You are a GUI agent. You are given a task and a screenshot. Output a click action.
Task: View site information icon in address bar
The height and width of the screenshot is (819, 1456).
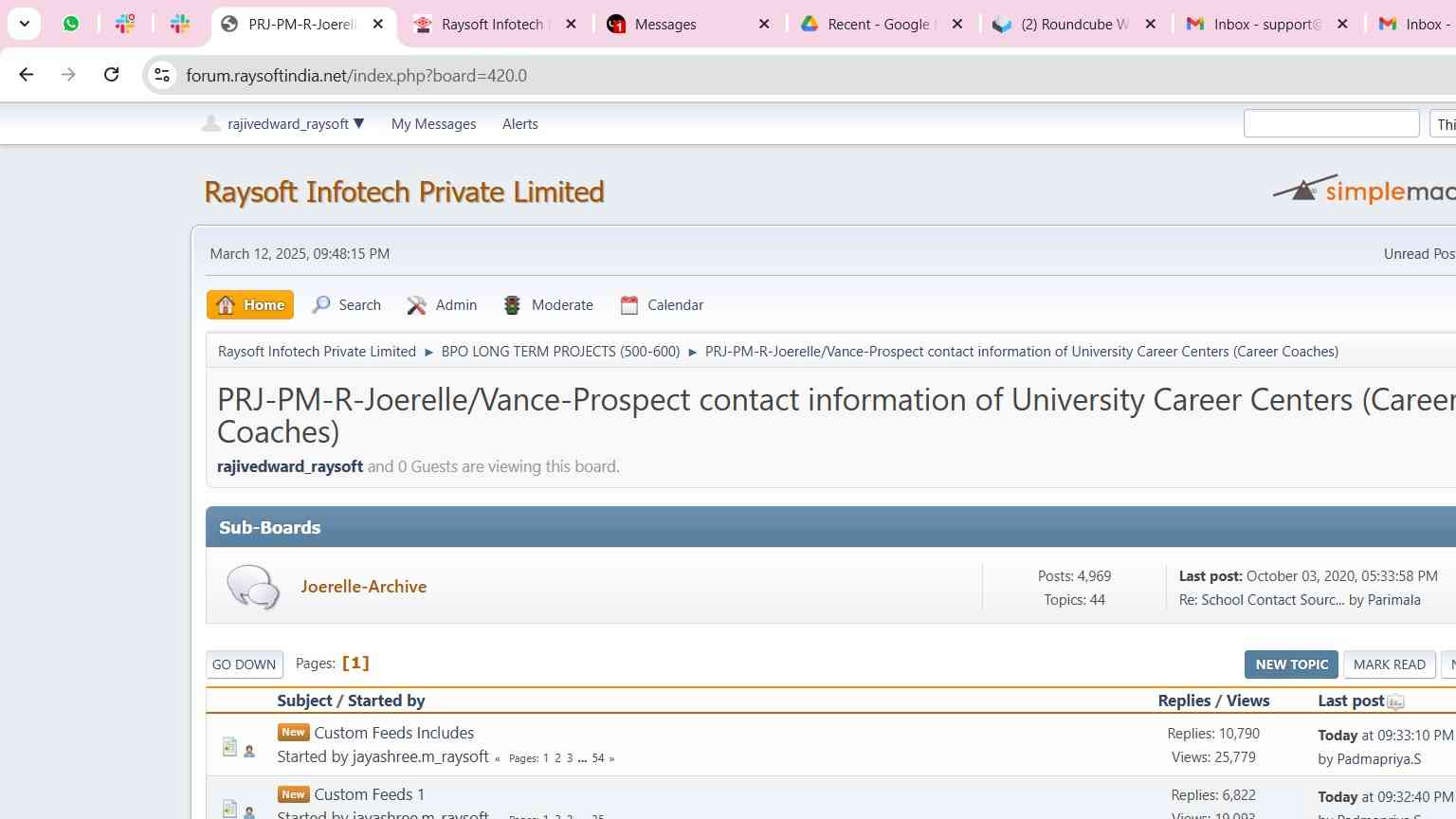[x=162, y=75]
